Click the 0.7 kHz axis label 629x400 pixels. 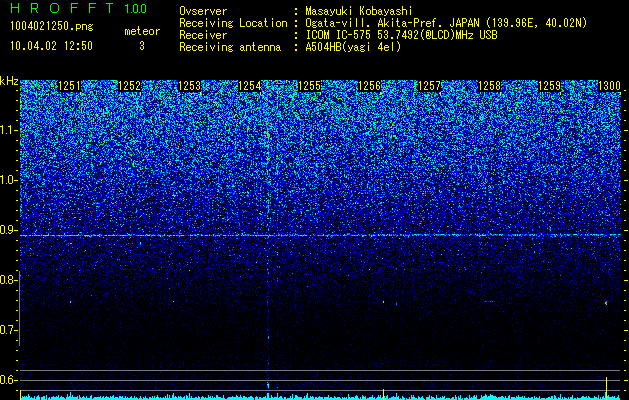click(8, 330)
